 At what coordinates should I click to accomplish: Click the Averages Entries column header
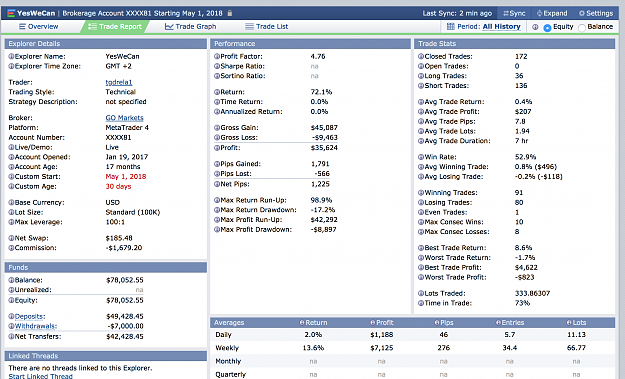[510, 323]
